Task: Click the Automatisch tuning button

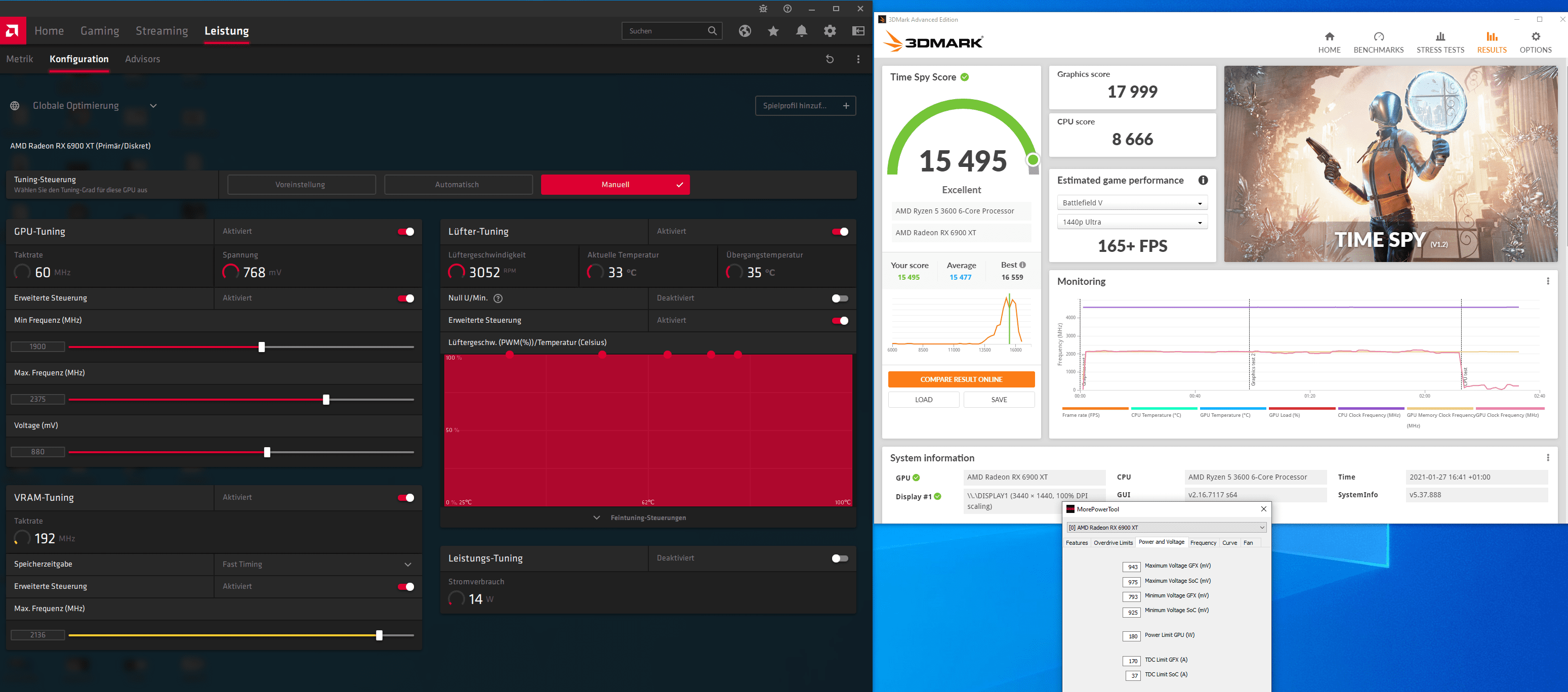Action: pyautogui.click(x=458, y=185)
